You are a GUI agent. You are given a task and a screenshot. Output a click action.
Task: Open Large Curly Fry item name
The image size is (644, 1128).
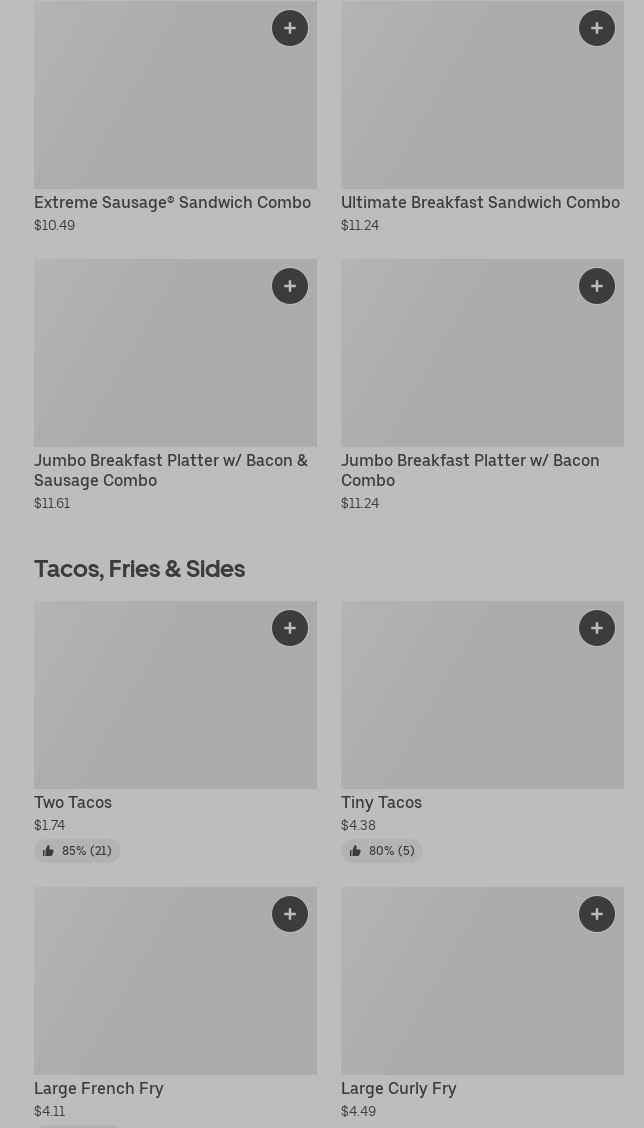398,1088
